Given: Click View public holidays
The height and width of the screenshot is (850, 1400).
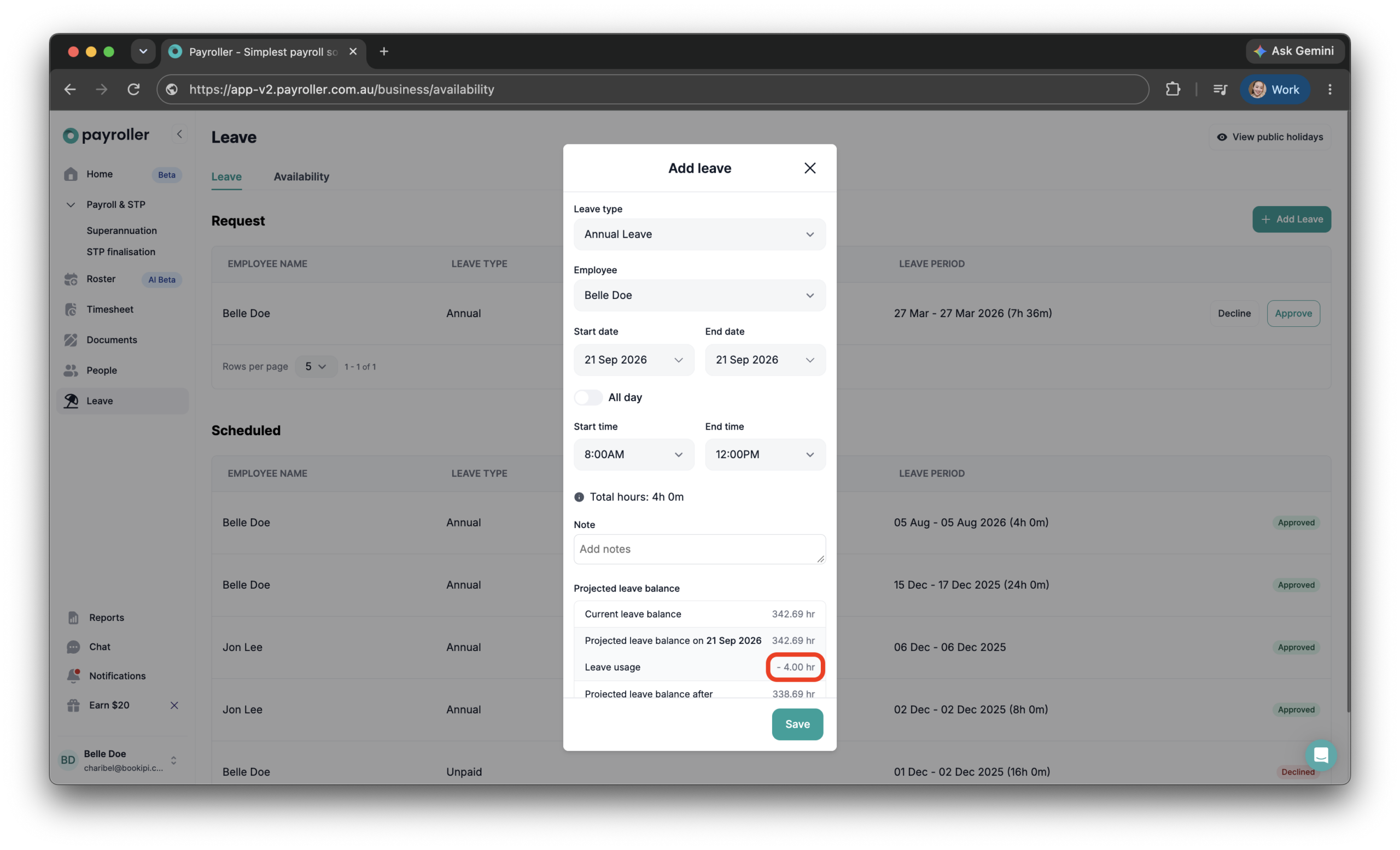Looking at the screenshot, I should [x=1269, y=137].
